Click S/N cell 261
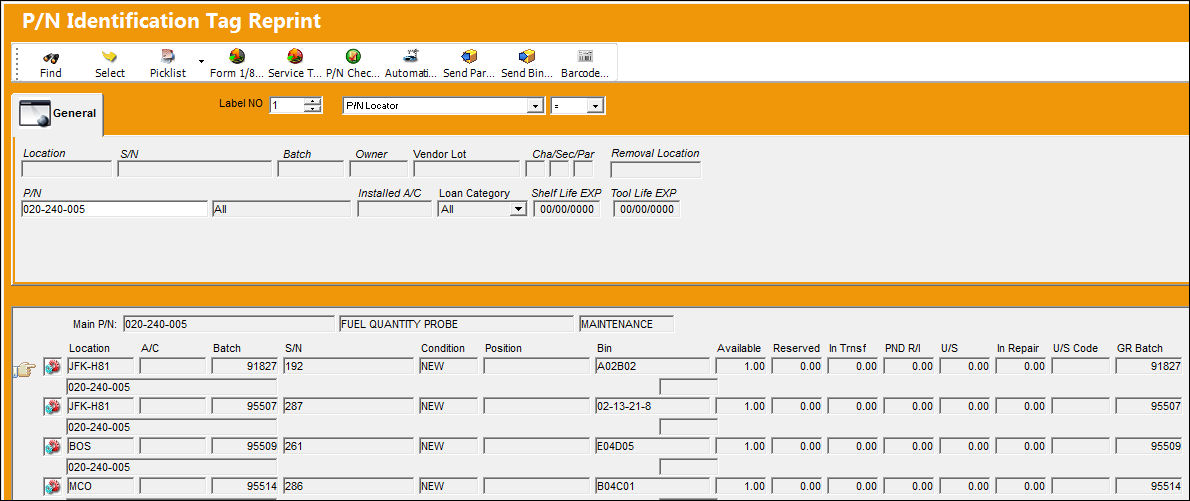1190x501 pixels. point(348,446)
